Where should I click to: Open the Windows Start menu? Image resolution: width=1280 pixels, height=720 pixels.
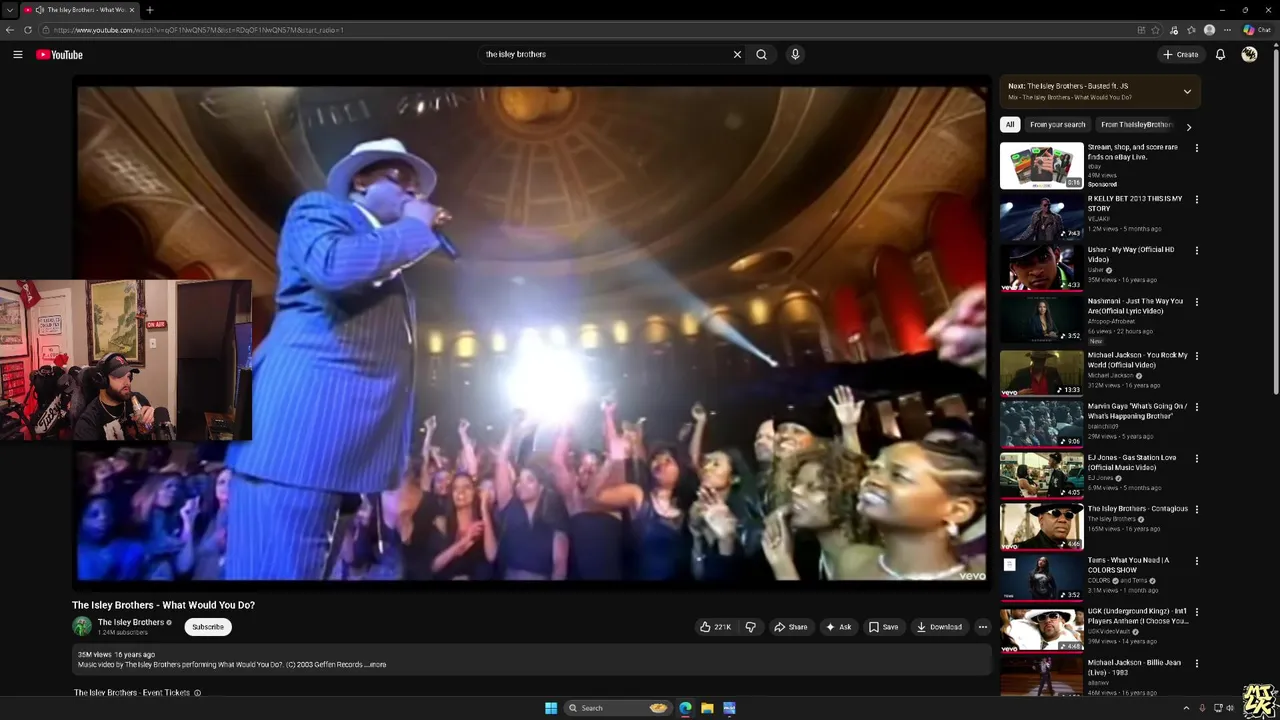point(551,708)
